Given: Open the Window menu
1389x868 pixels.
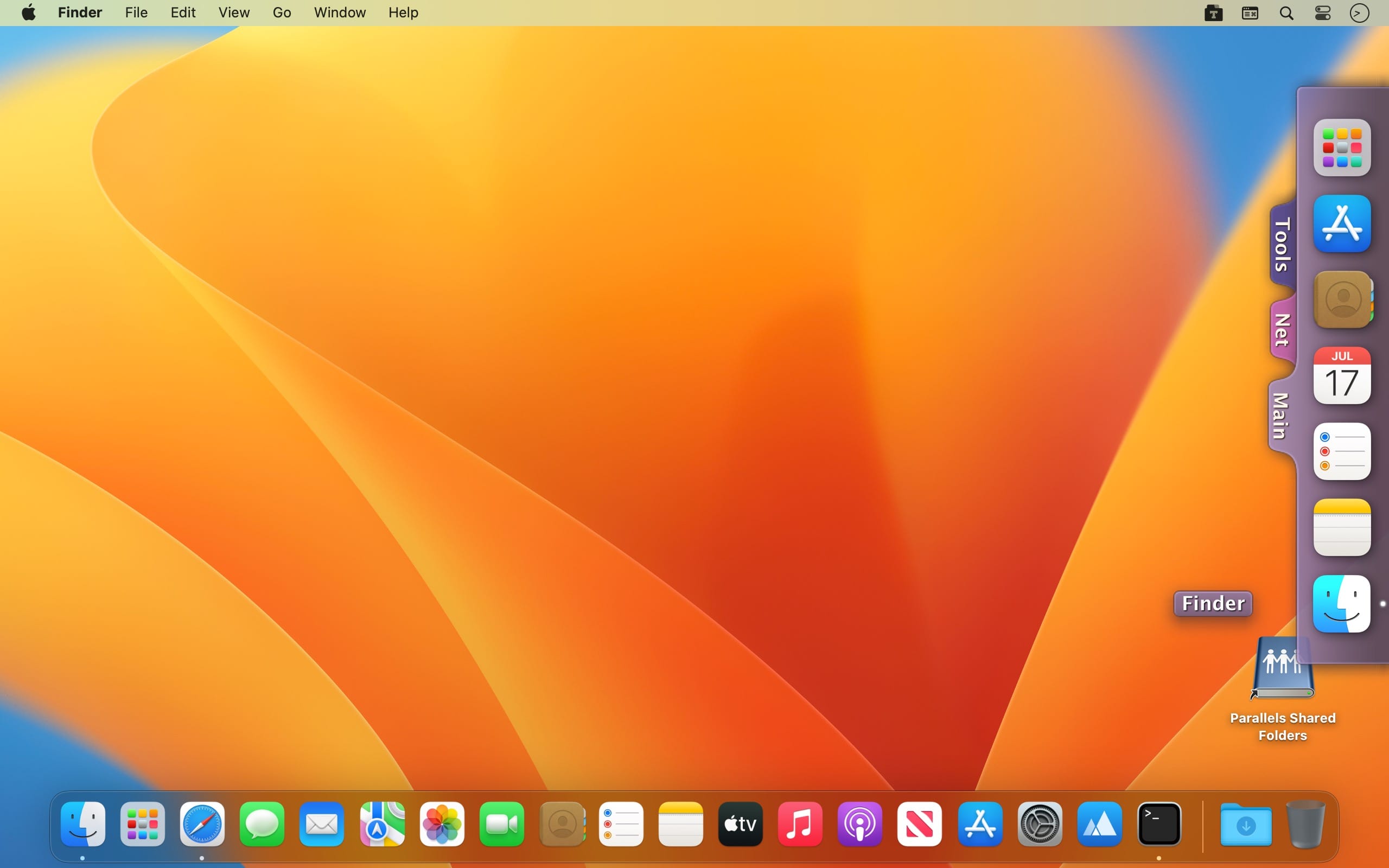Looking at the screenshot, I should click(x=340, y=12).
